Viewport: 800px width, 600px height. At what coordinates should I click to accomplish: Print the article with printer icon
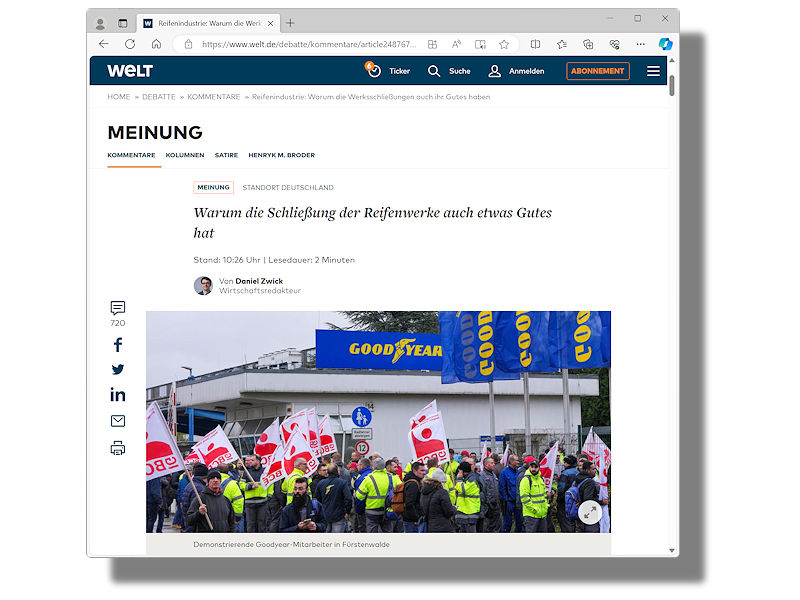click(117, 448)
